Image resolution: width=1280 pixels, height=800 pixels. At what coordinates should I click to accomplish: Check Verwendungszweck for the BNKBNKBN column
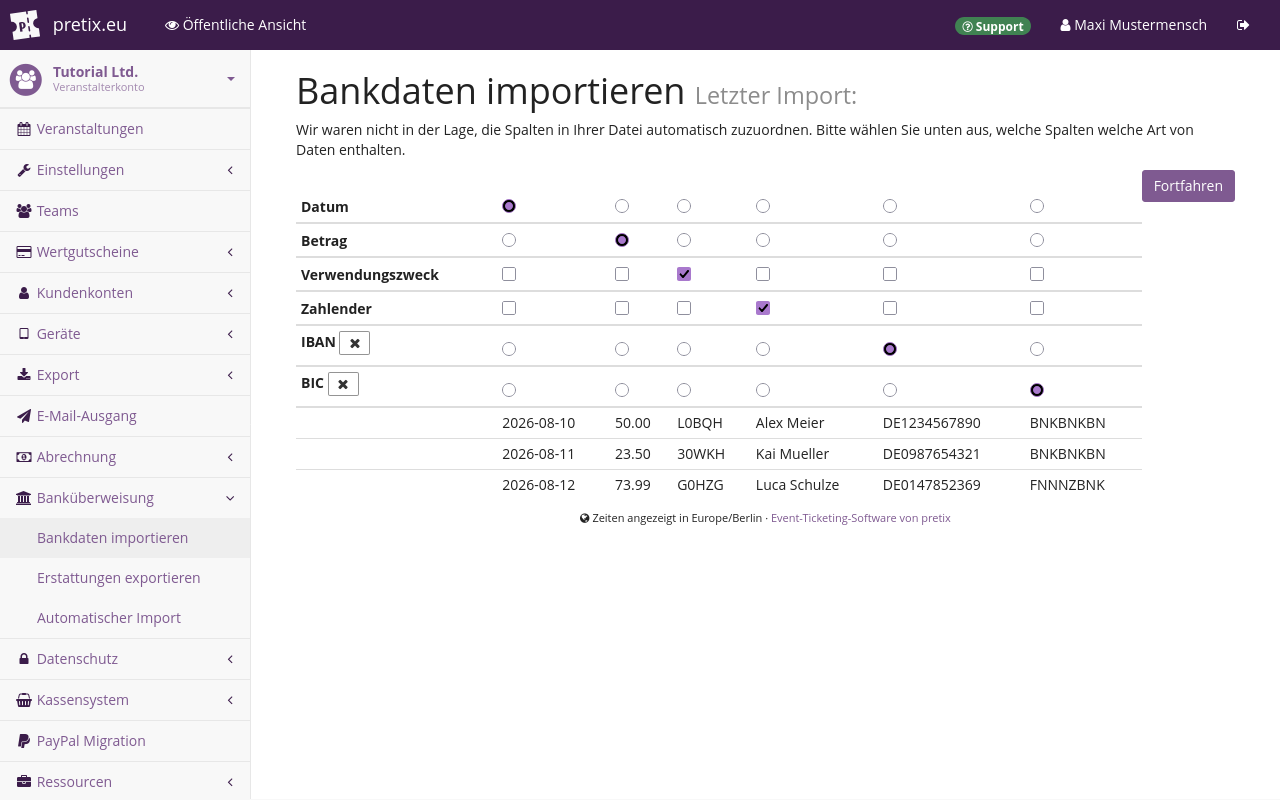coord(1037,274)
